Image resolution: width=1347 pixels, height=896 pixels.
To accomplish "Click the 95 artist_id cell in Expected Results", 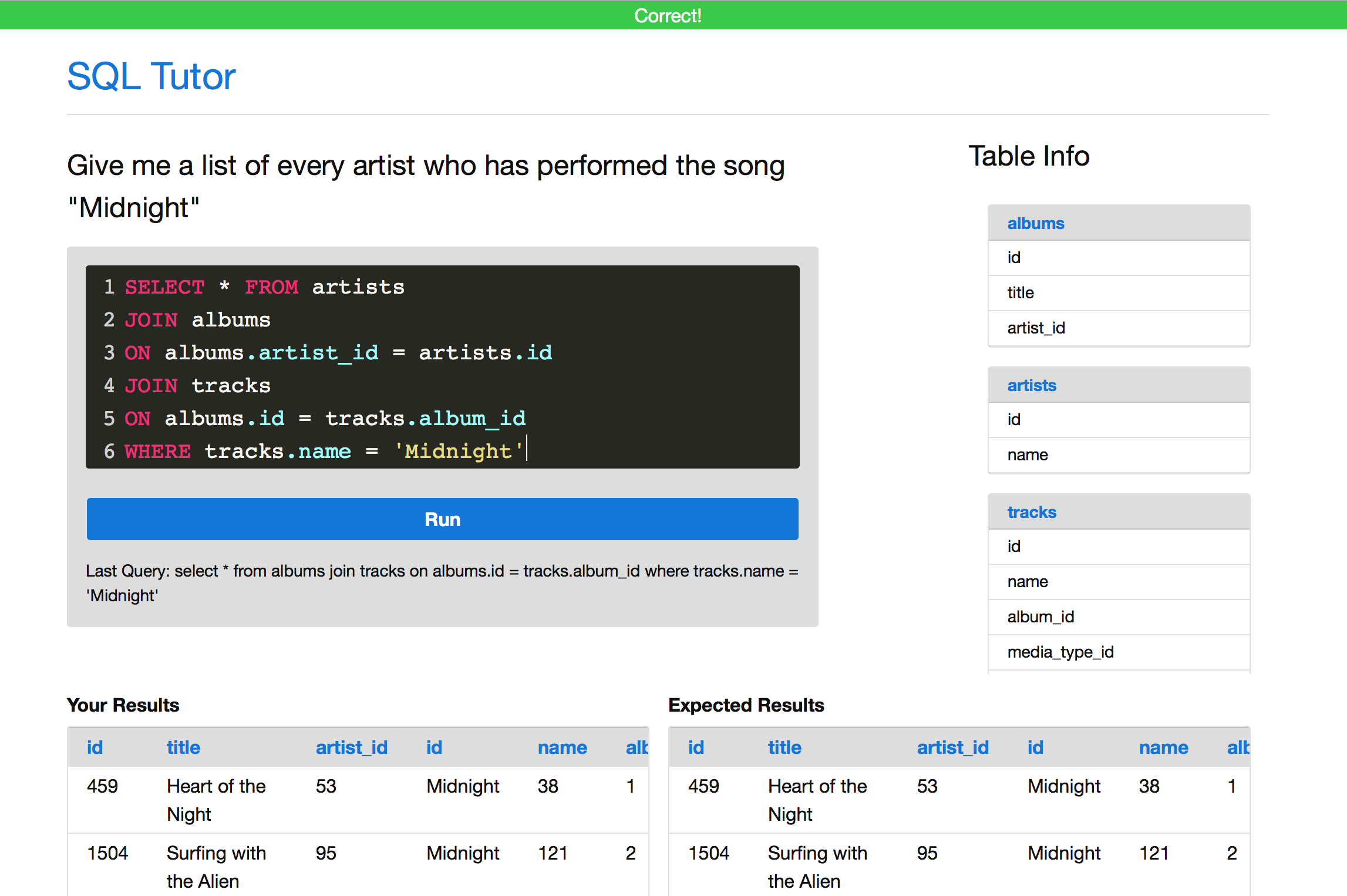I will coord(927,853).
